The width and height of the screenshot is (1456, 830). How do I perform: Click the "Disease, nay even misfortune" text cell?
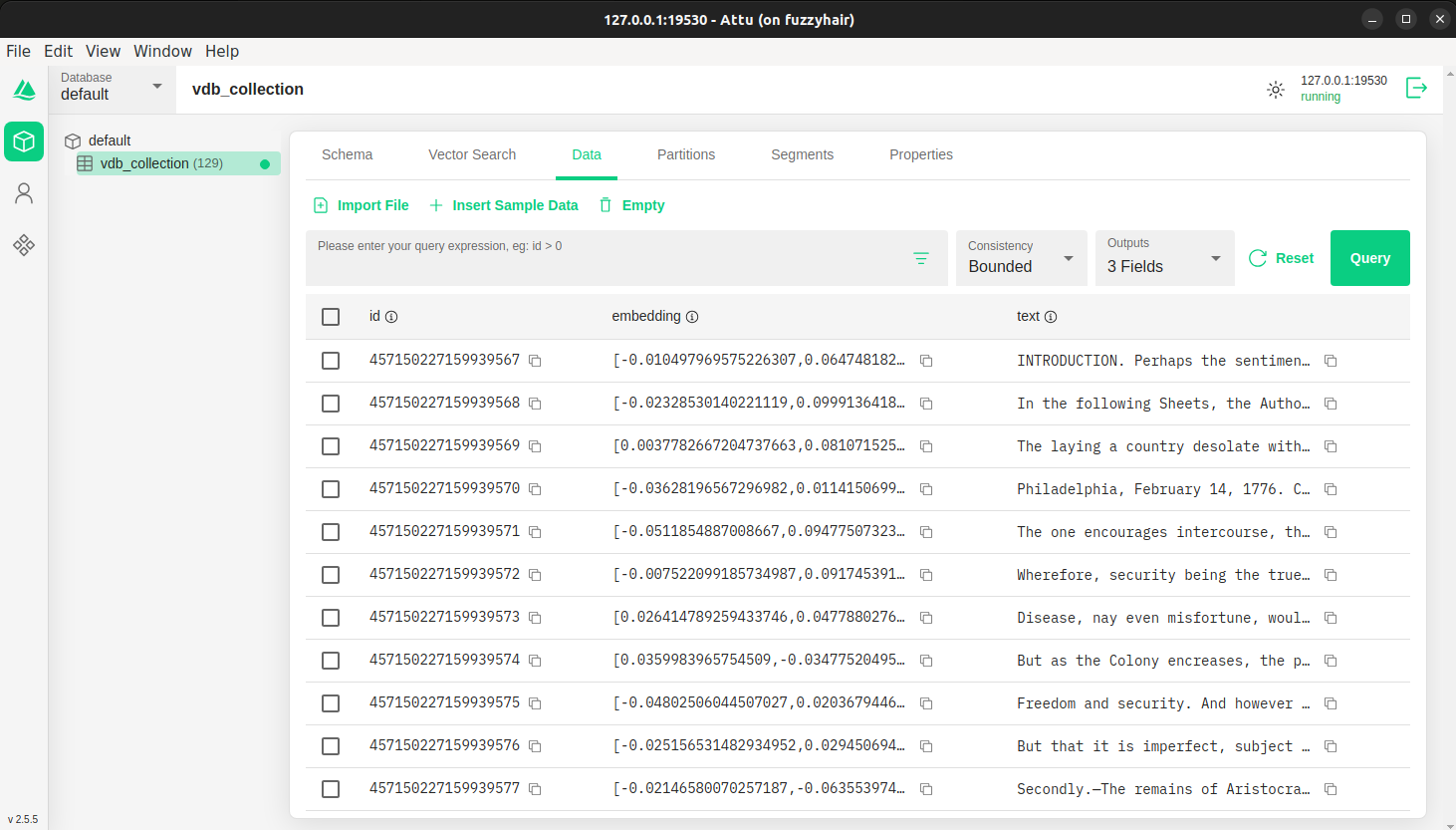point(1163,618)
